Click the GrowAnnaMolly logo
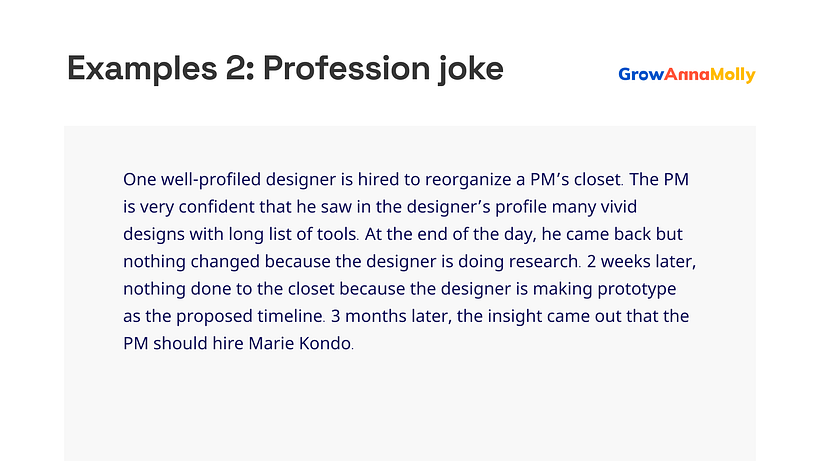 click(687, 75)
